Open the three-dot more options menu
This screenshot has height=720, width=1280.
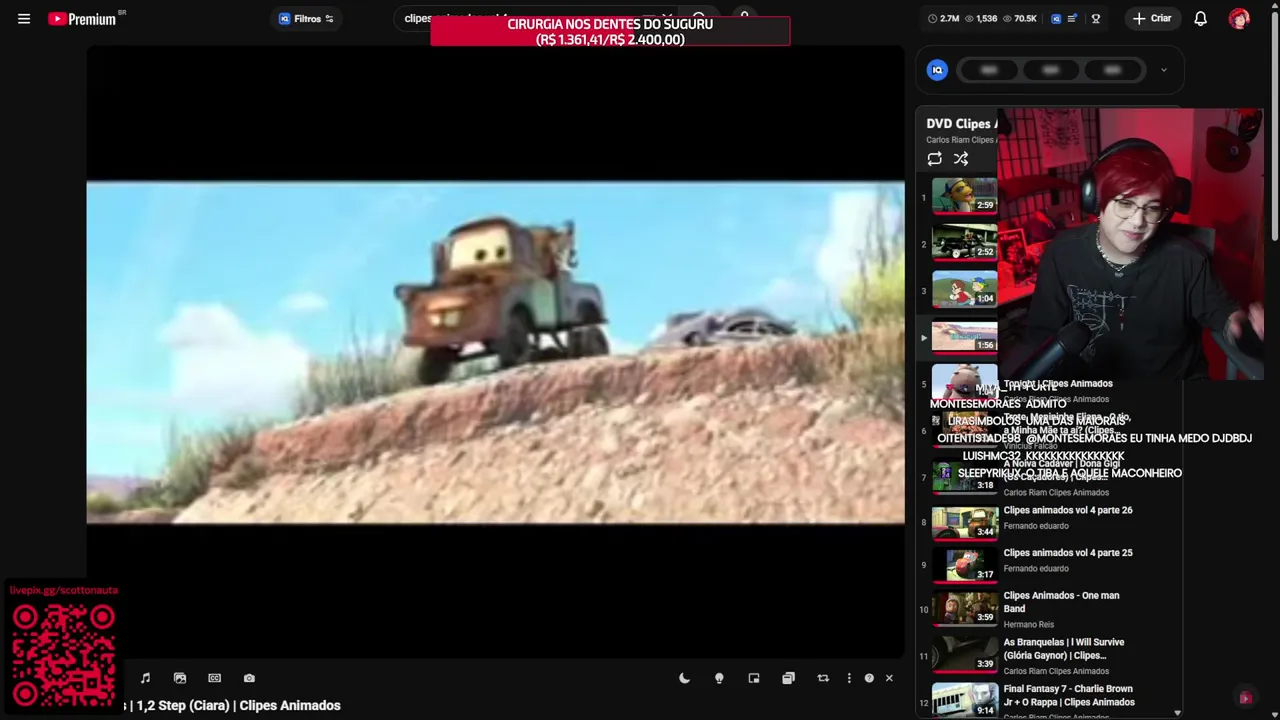coord(849,679)
